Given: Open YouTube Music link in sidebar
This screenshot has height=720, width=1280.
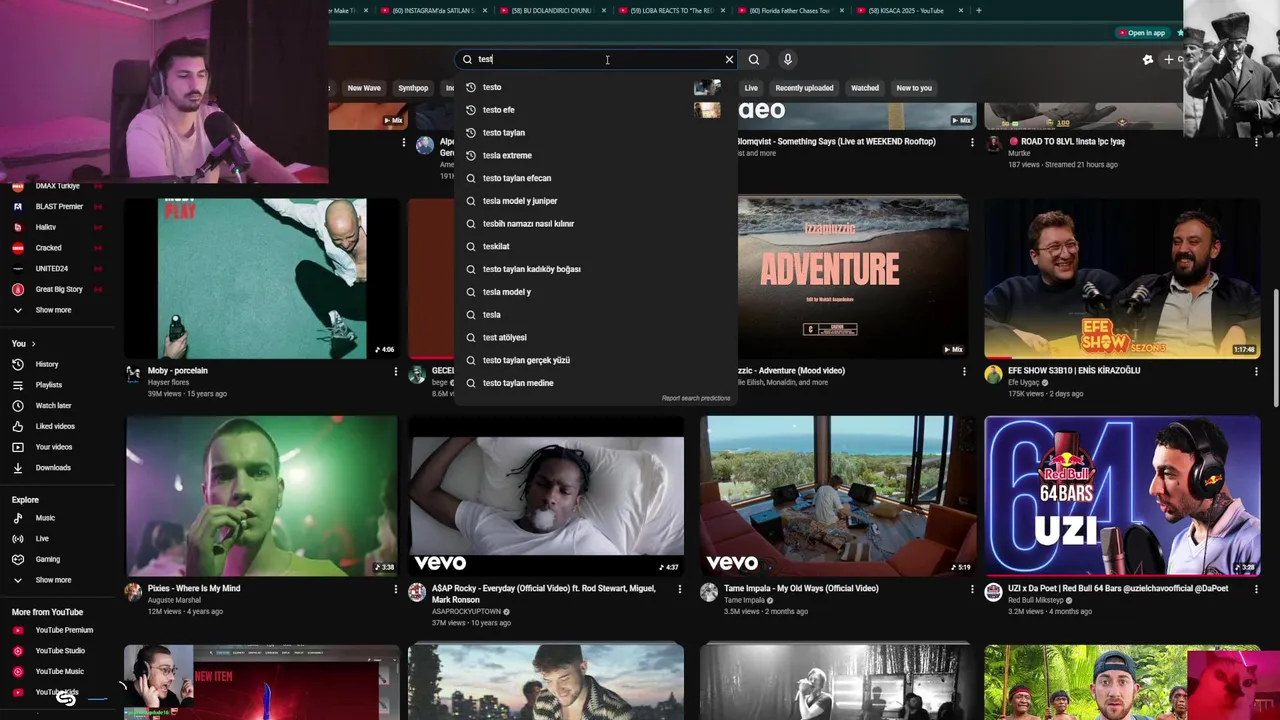Looking at the screenshot, I should tap(58, 671).
